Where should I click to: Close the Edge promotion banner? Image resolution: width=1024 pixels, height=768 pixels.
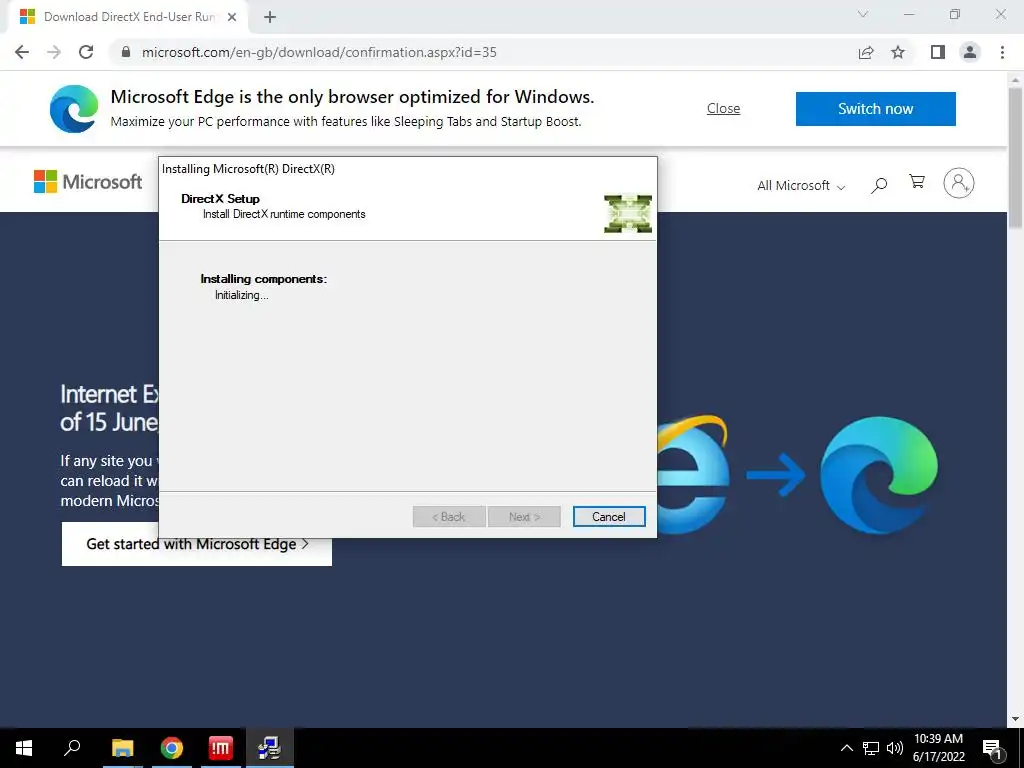pos(723,108)
